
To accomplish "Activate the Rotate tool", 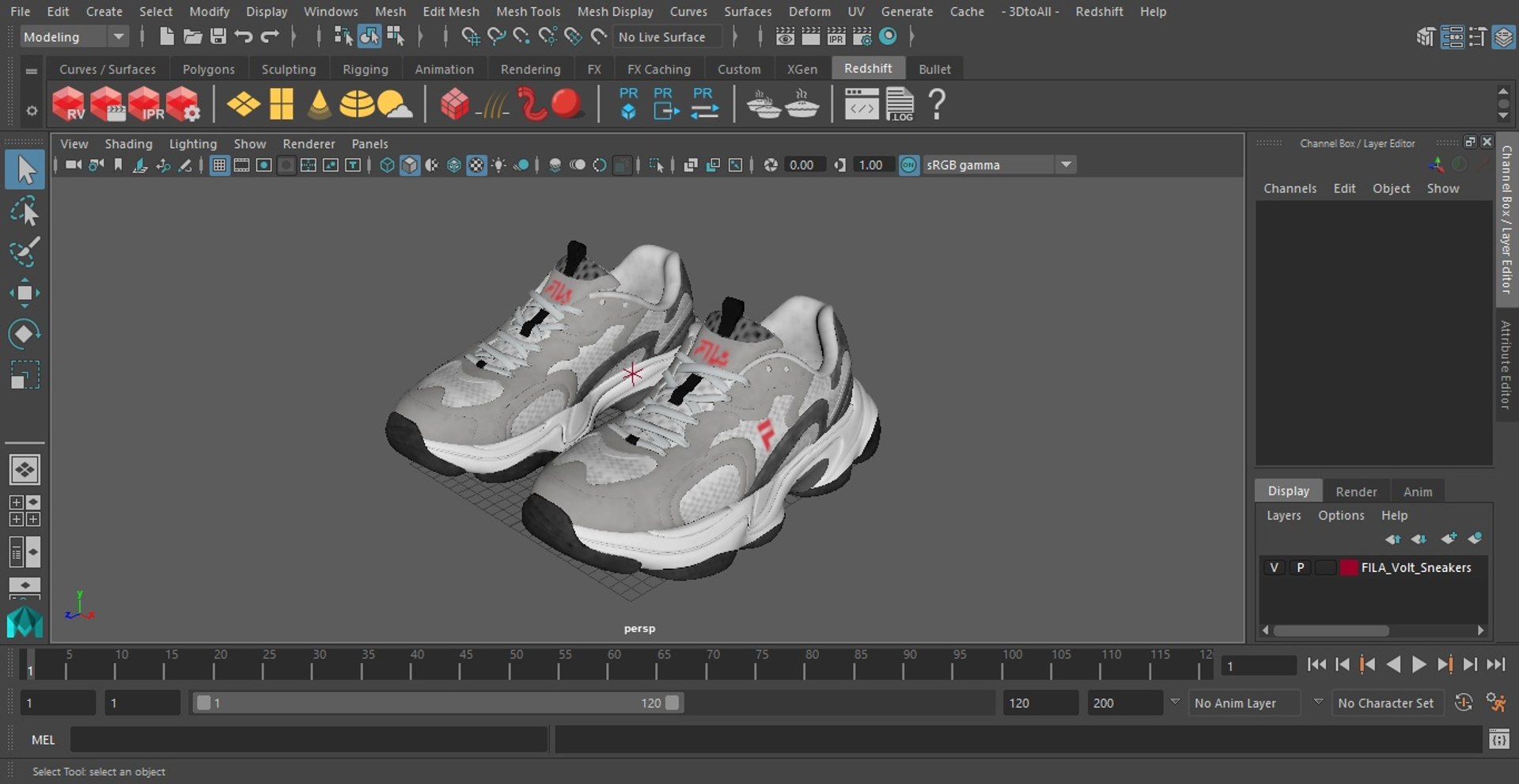I will coord(25,334).
